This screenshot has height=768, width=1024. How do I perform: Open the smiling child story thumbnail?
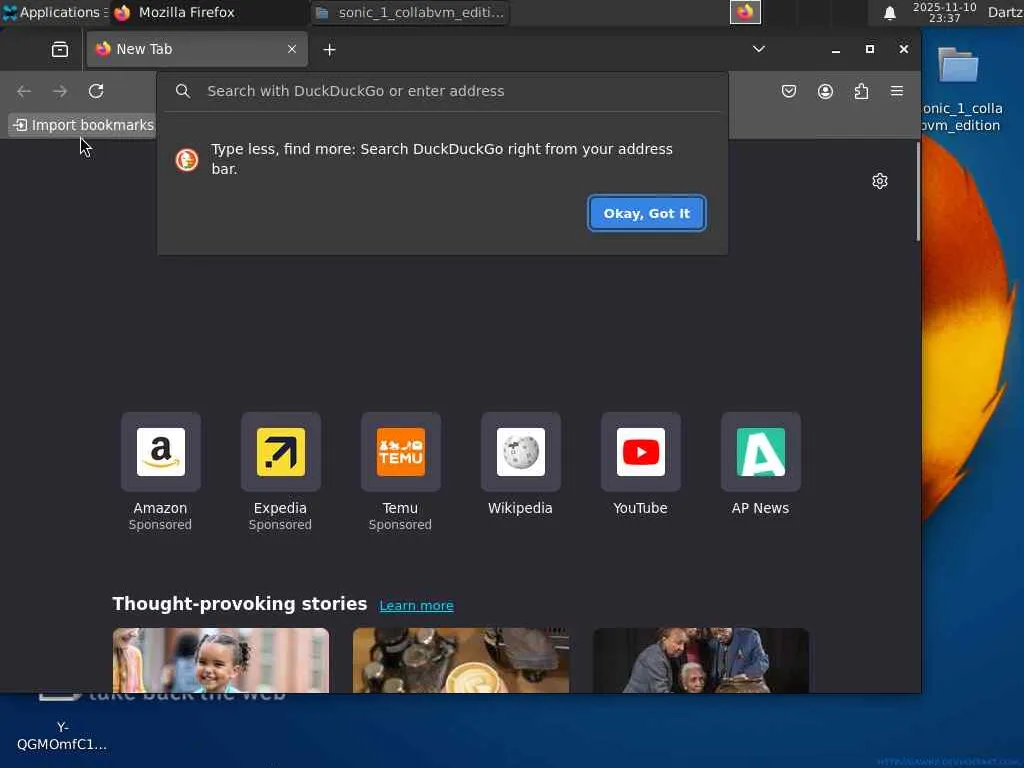coord(221,660)
